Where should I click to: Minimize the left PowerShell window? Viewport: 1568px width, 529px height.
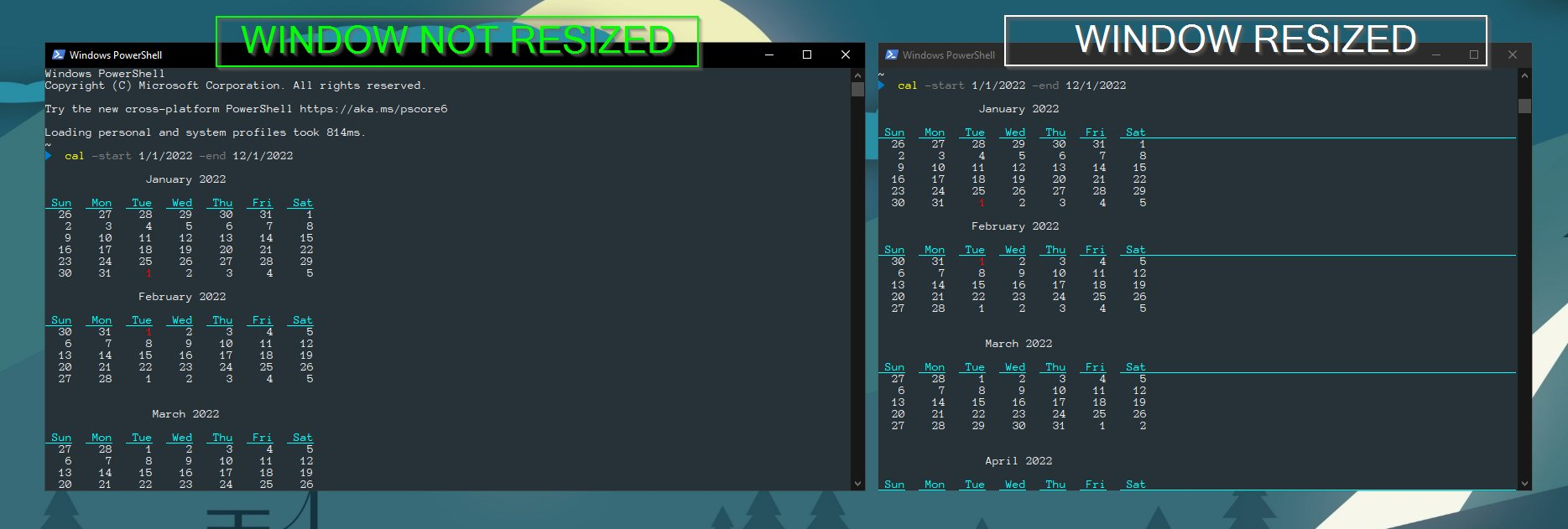(x=769, y=54)
